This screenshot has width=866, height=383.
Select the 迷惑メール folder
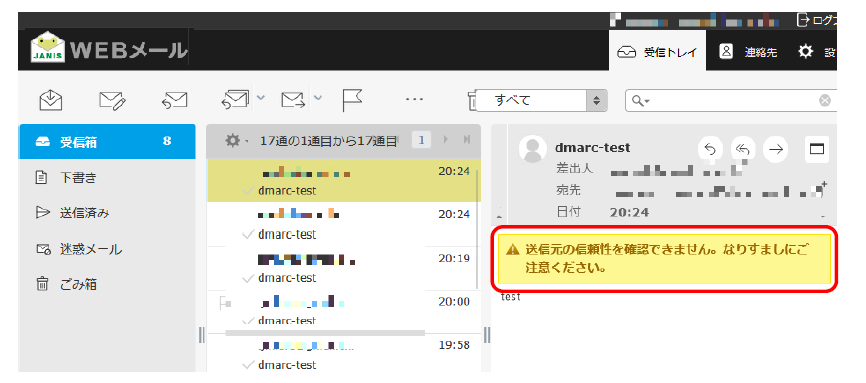(107, 249)
